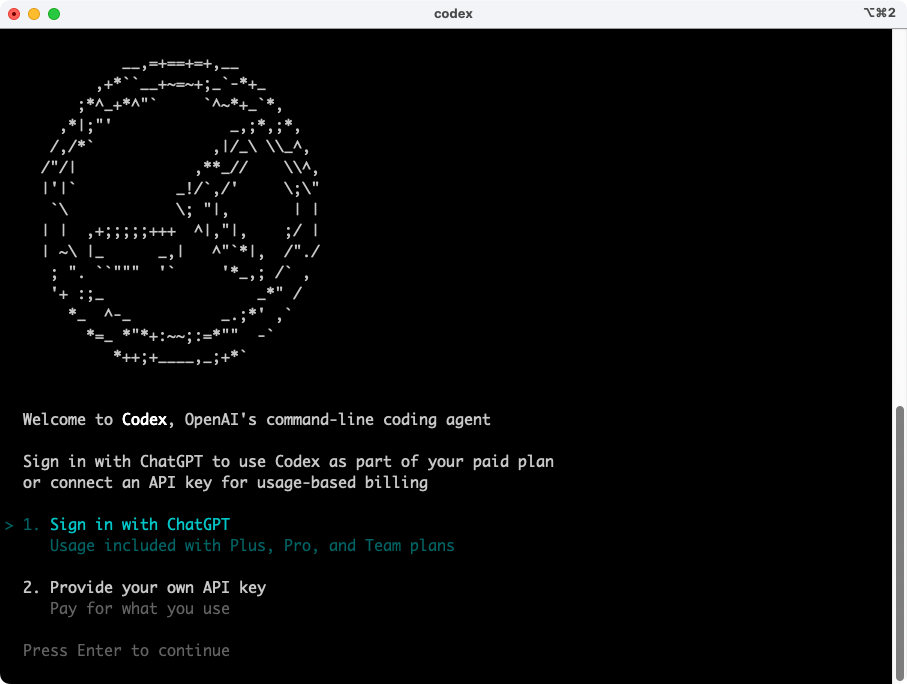This screenshot has width=907, height=684.
Task: Click the "Press Enter to continue" hint
Action: pyautogui.click(x=126, y=650)
